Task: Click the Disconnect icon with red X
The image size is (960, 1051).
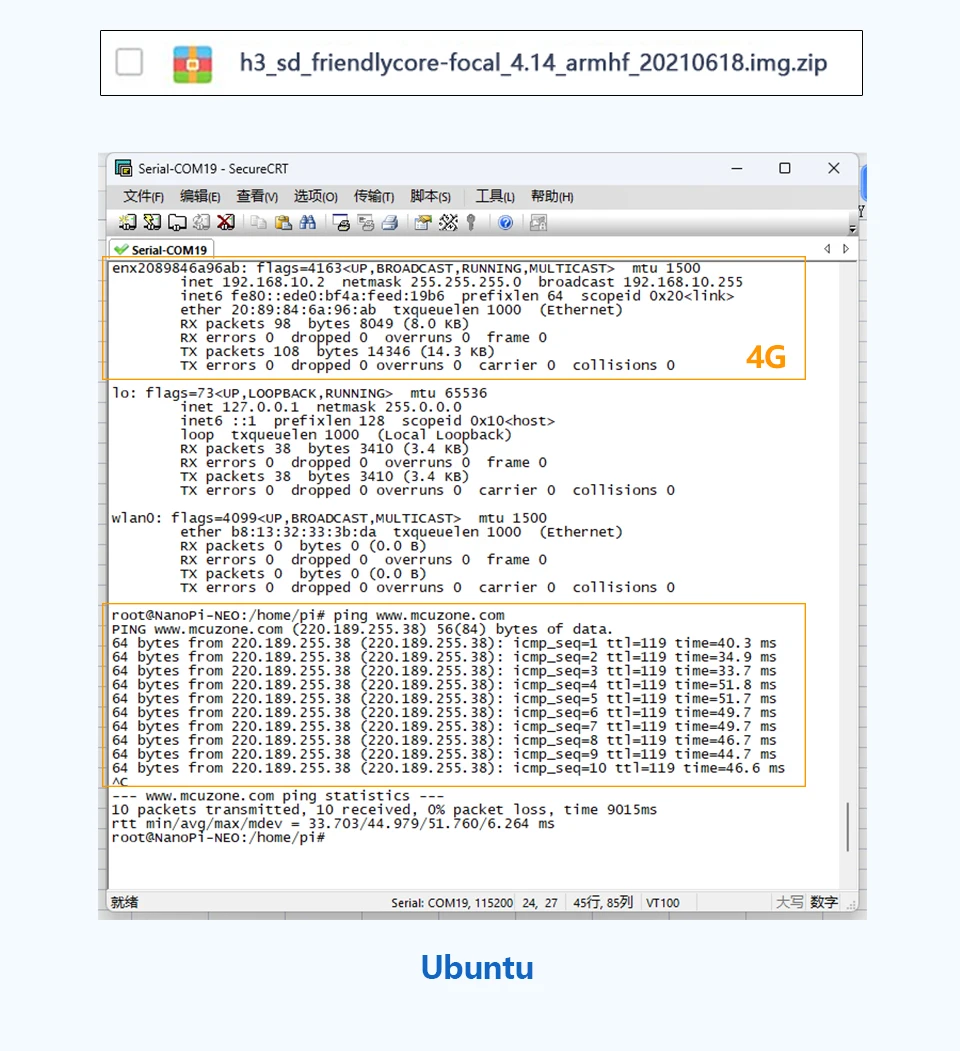Action: [226, 222]
